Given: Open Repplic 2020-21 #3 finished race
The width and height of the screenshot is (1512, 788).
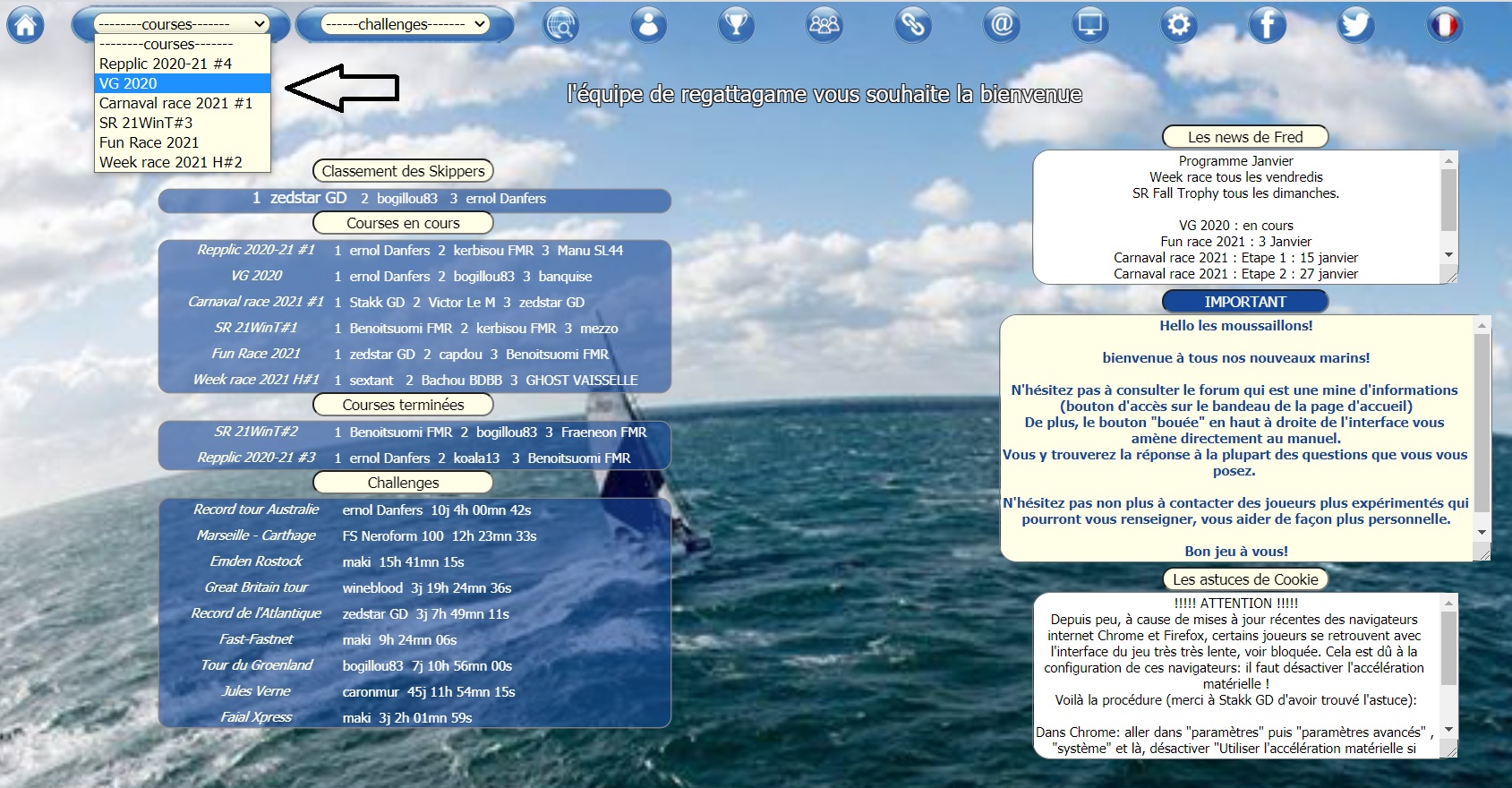Looking at the screenshot, I should pos(256,458).
